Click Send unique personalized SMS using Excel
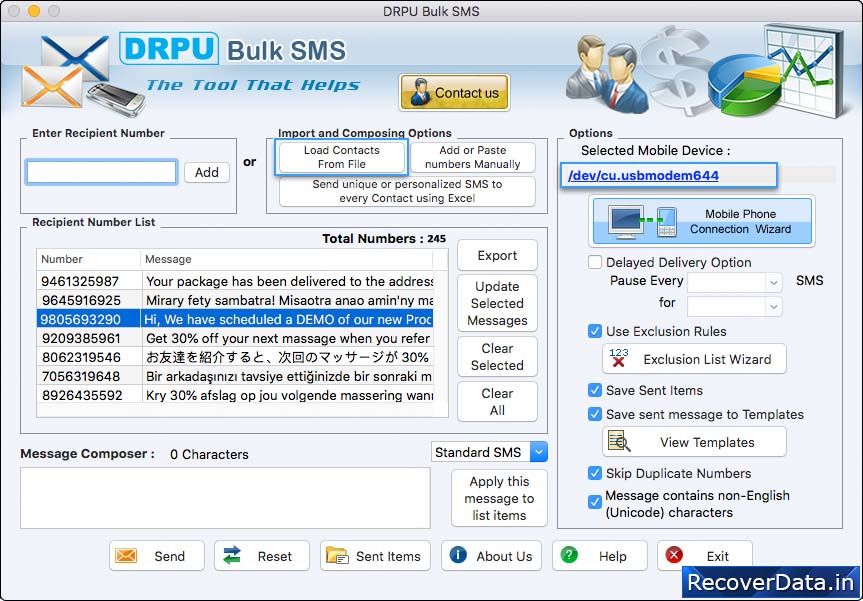Image resolution: width=863 pixels, height=601 pixels. 407,191
